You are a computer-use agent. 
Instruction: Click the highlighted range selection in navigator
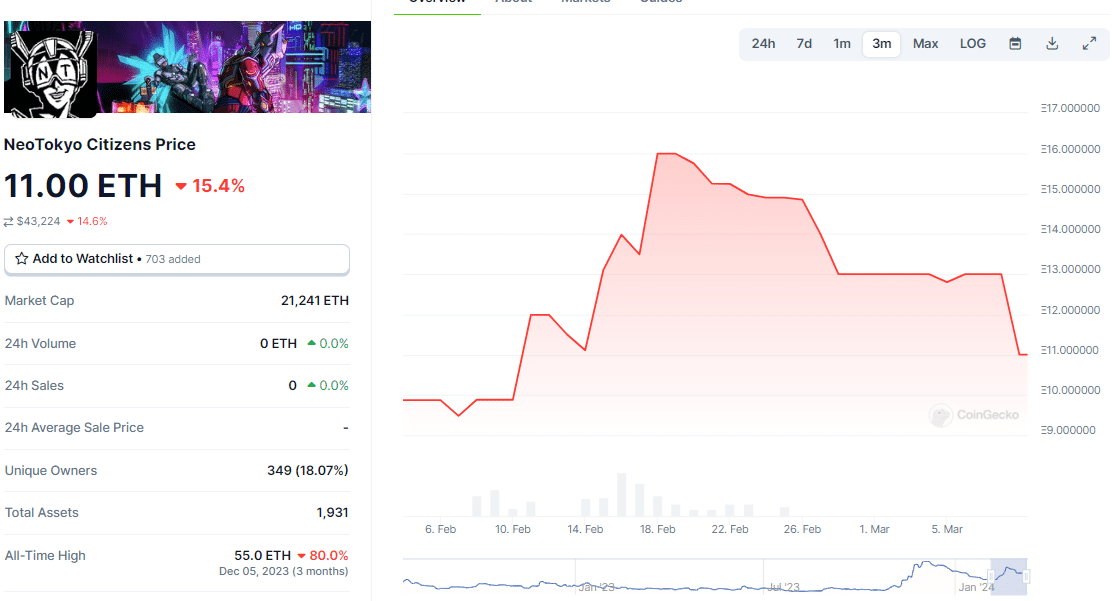coord(1008,576)
